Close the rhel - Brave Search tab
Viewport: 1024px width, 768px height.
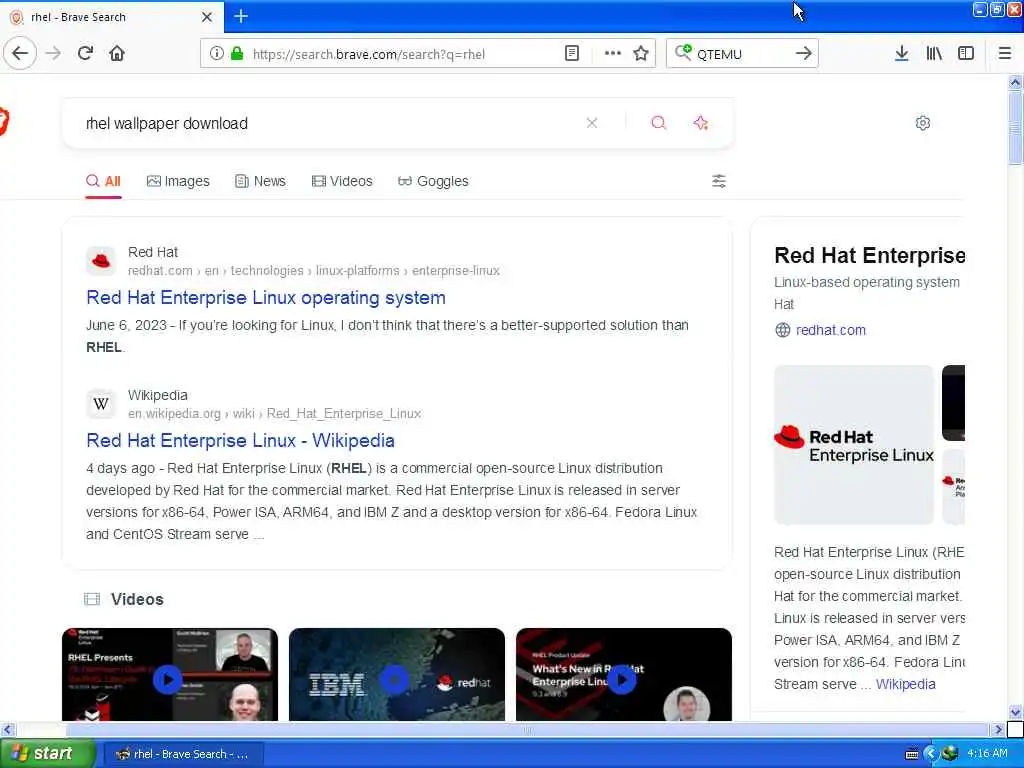pos(207,17)
